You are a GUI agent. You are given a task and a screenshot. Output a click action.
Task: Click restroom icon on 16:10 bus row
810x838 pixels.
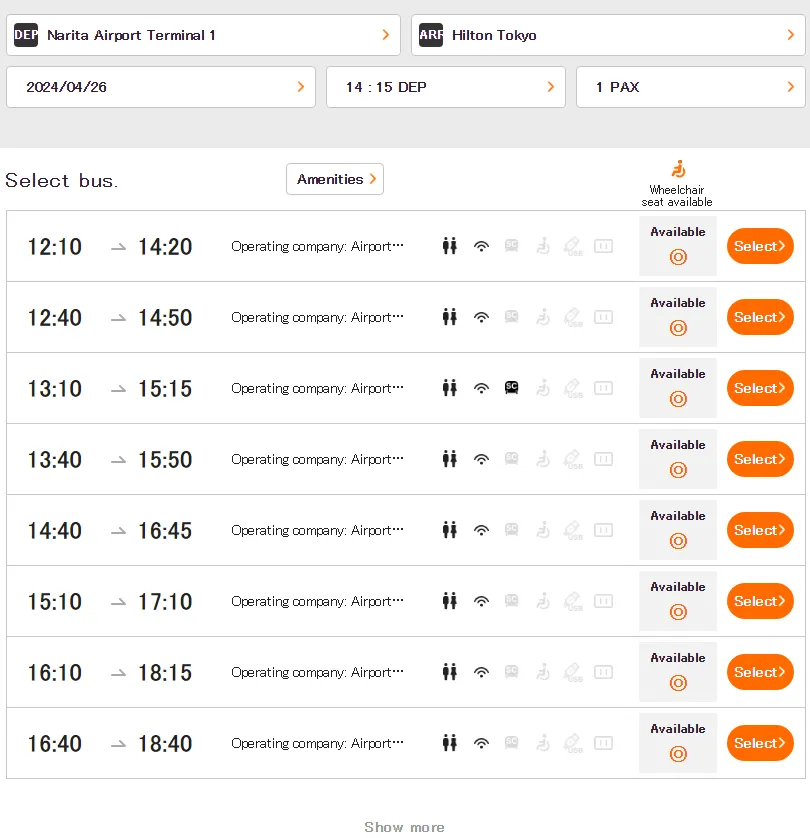[x=450, y=672]
